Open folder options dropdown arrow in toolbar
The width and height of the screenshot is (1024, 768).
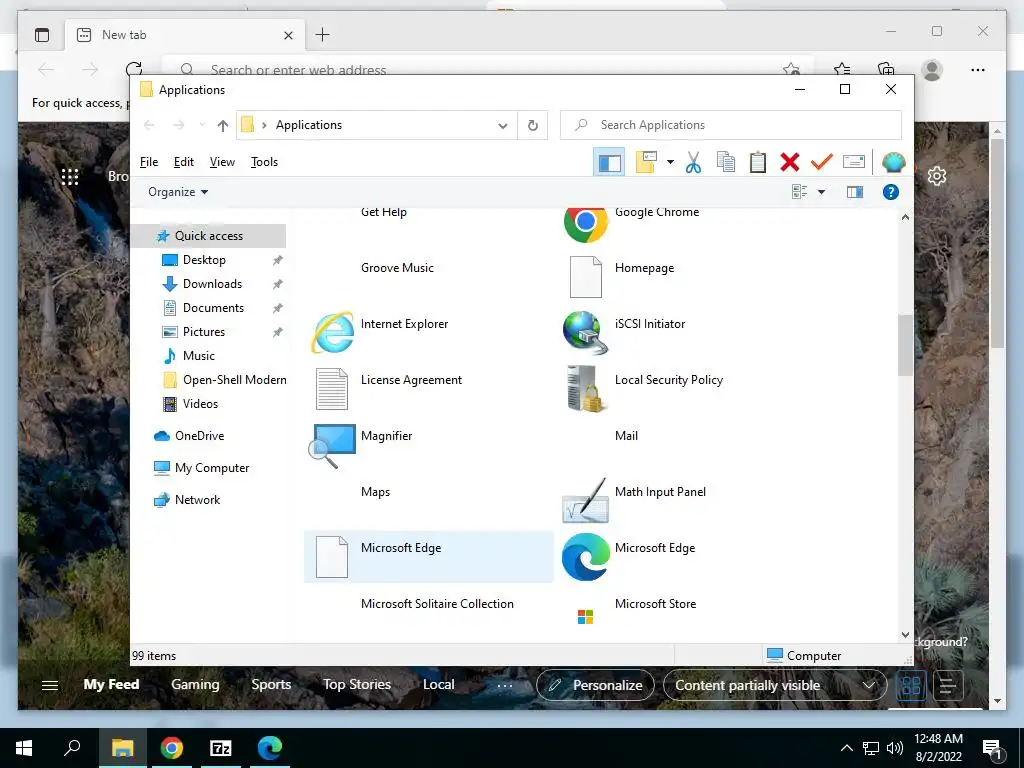tap(670, 162)
